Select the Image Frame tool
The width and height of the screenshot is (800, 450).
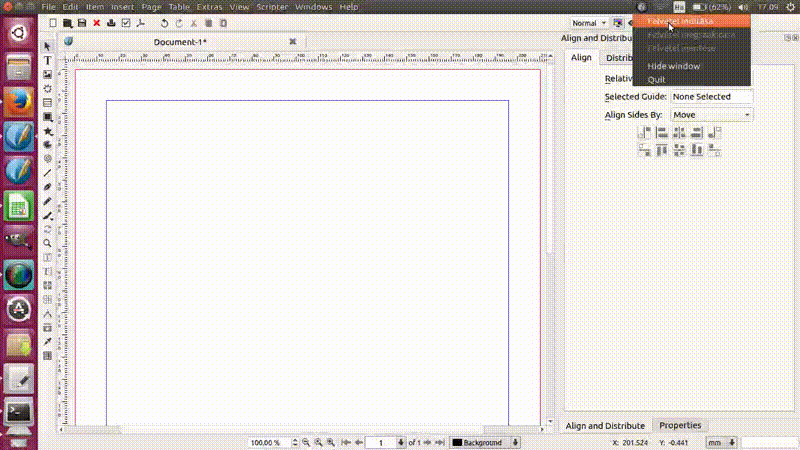[47, 75]
